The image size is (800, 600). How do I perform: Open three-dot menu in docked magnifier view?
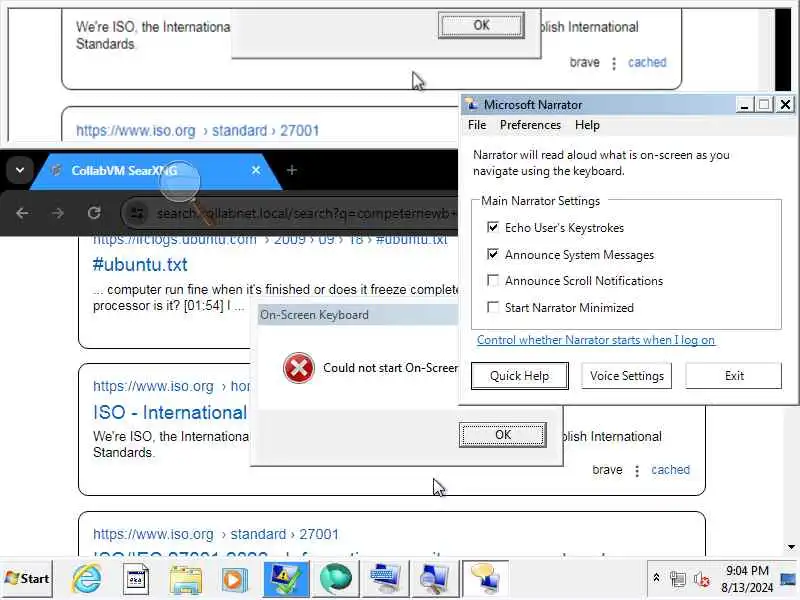coord(614,63)
